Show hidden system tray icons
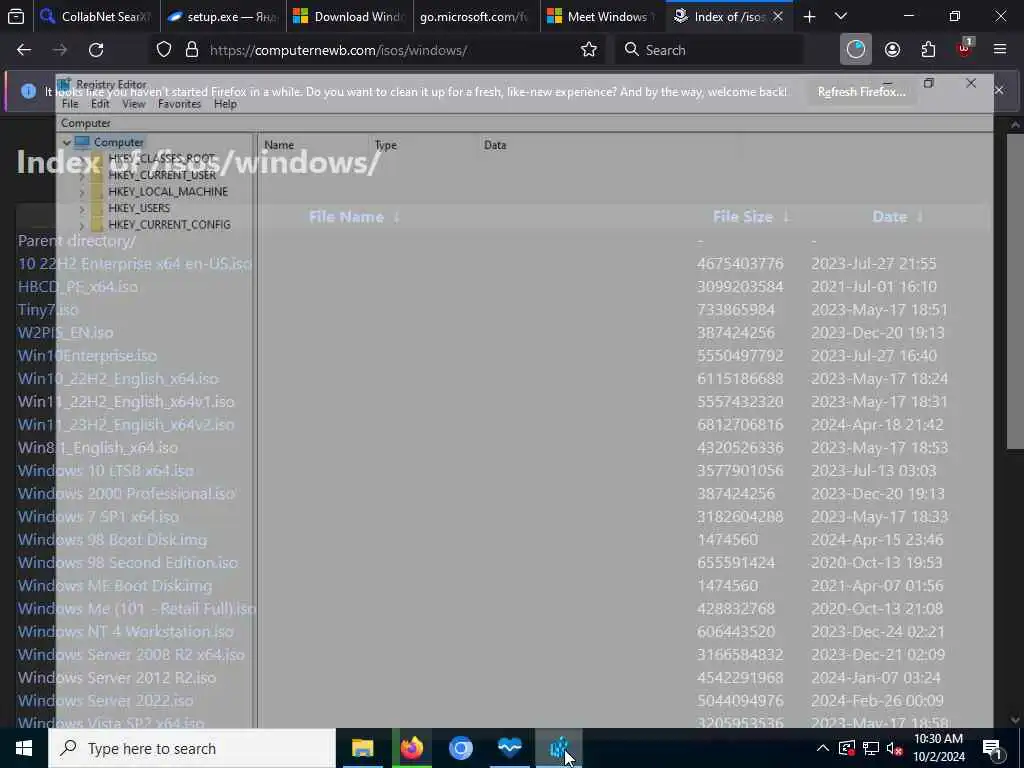This screenshot has height=768, width=1024. click(x=823, y=748)
